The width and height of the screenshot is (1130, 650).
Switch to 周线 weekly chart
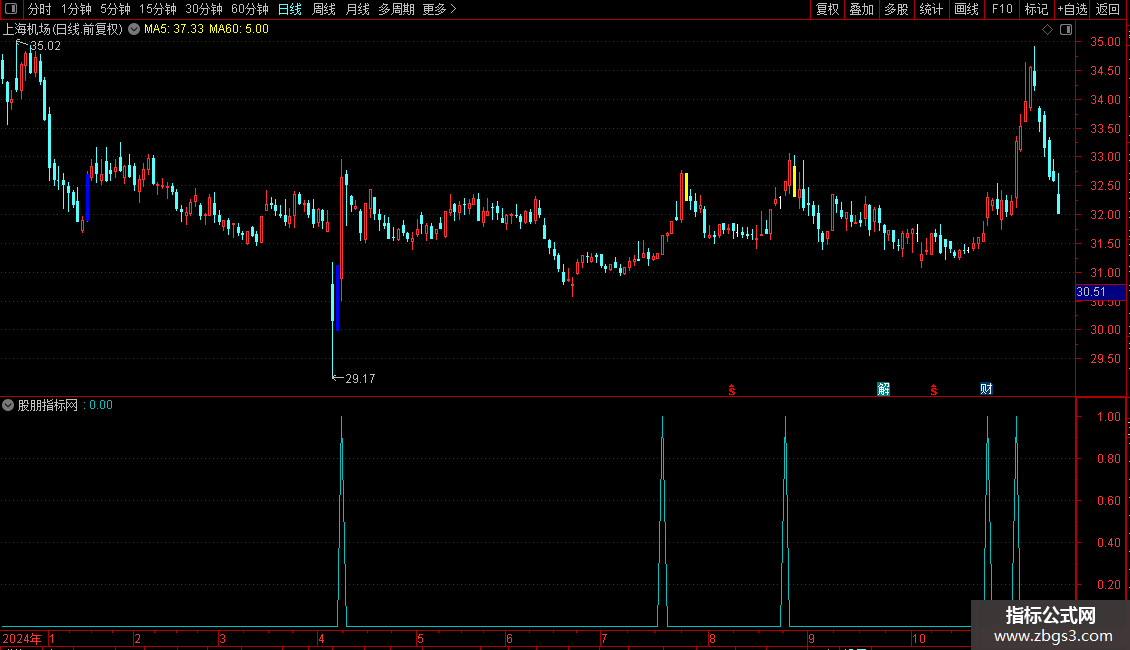324,9
